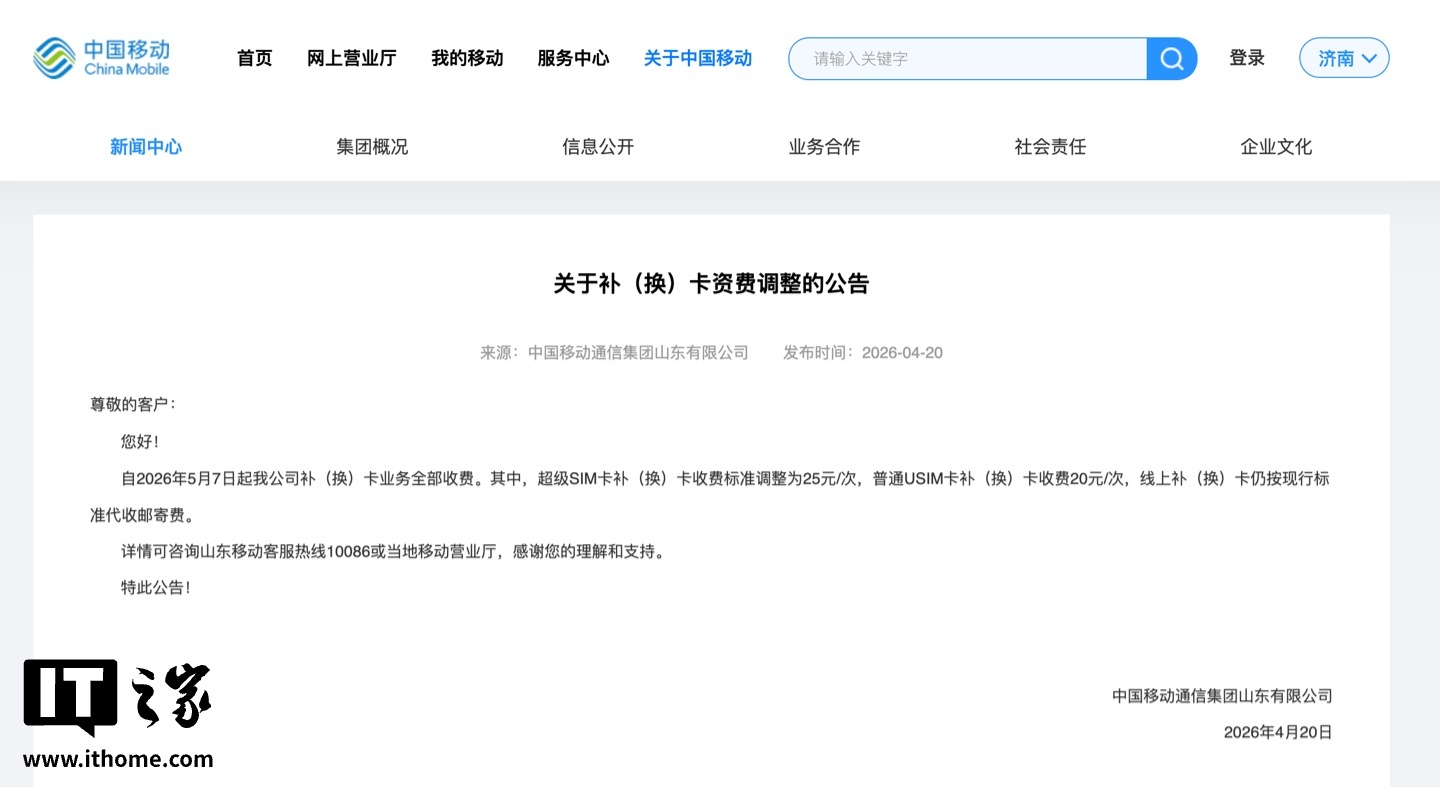The image size is (1440, 787).
Task: Switch to the 新闻中心 tab
Action: pos(146,147)
